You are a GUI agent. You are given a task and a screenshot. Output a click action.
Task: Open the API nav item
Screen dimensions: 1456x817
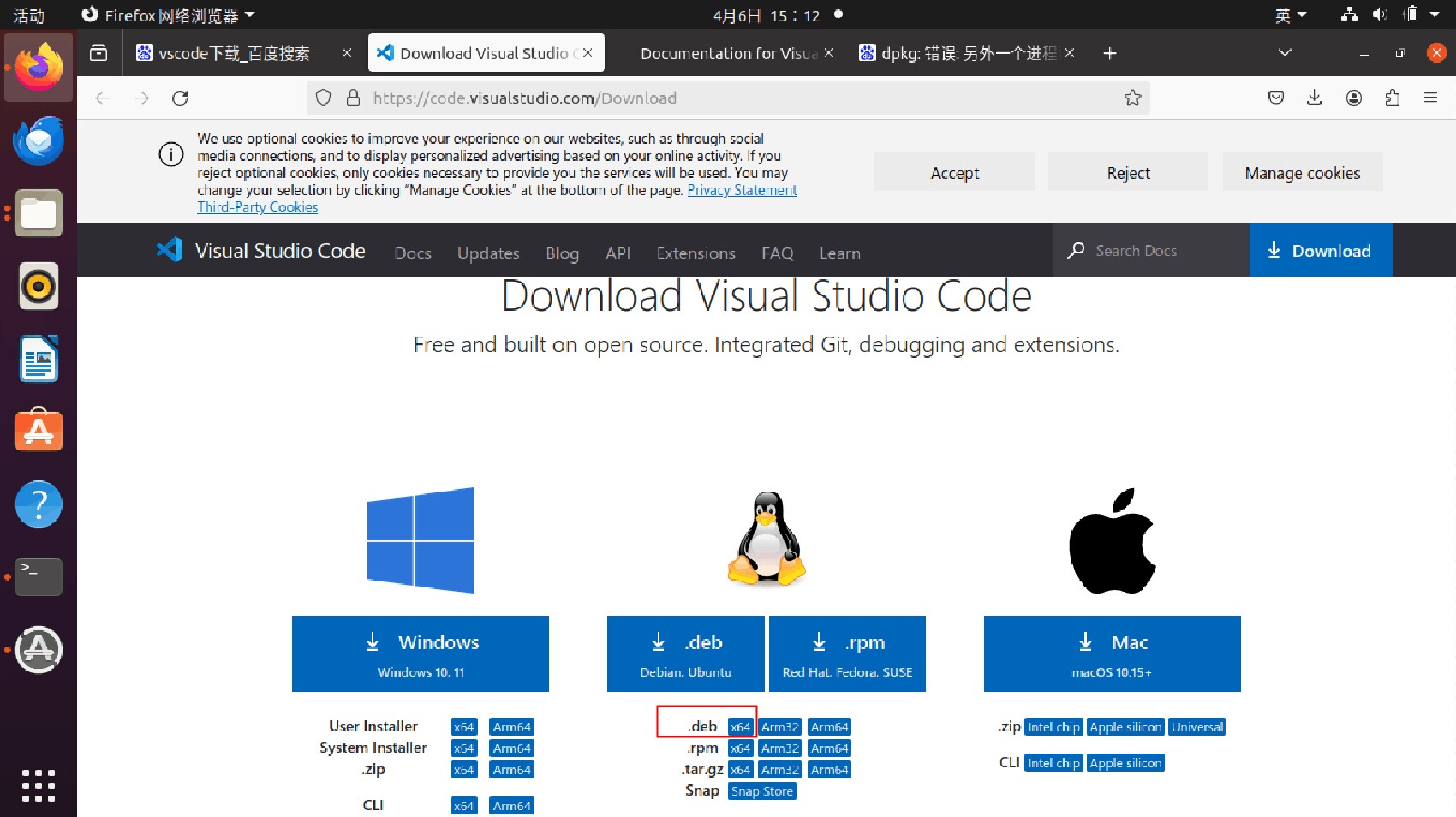[618, 253]
